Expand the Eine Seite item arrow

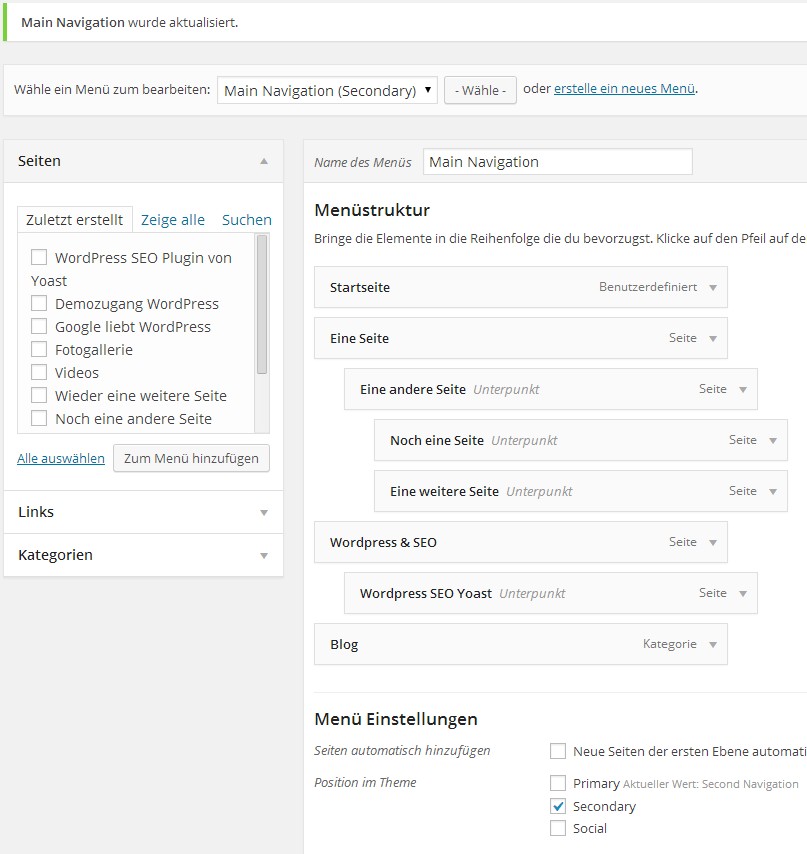(713, 339)
